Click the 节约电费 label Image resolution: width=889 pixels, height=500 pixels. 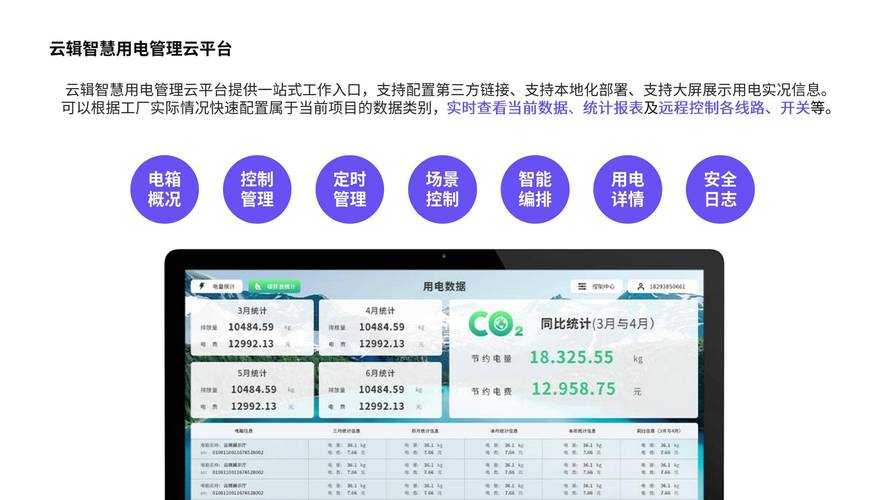pyautogui.click(x=492, y=391)
